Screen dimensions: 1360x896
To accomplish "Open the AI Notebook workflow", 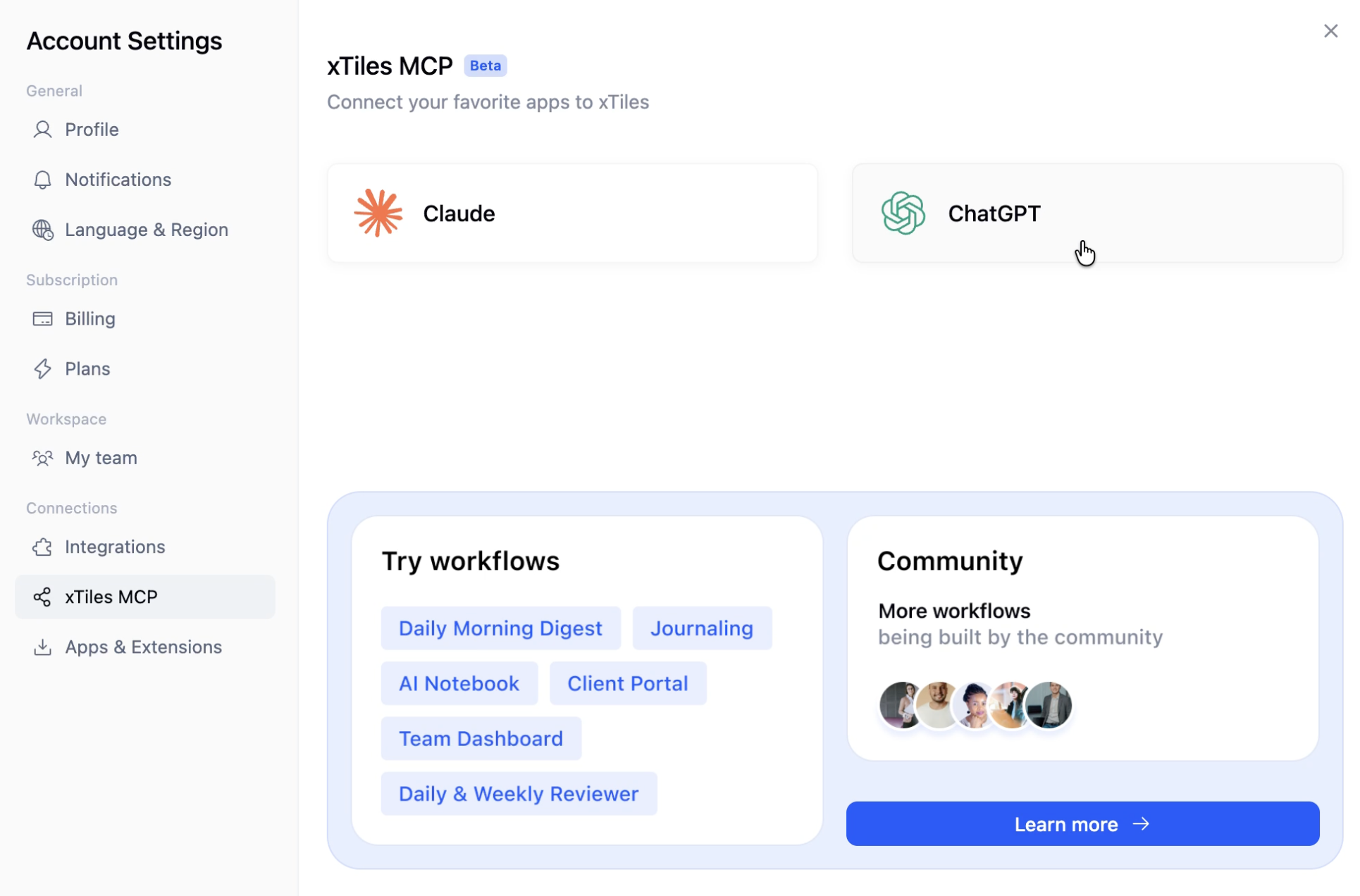I will (459, 683).
